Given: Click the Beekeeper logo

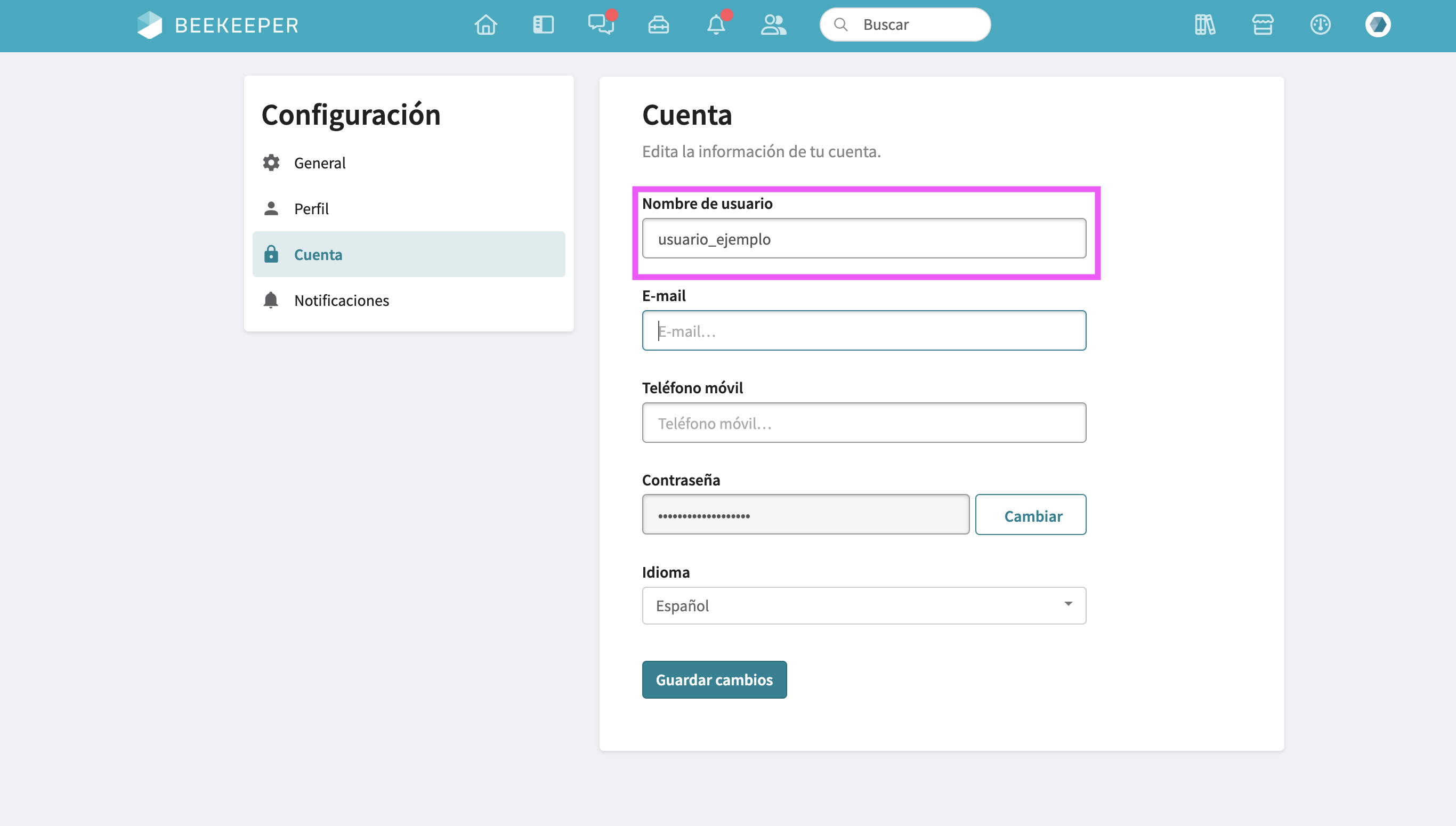Looking at the screenshot, I should click(218, 25).
